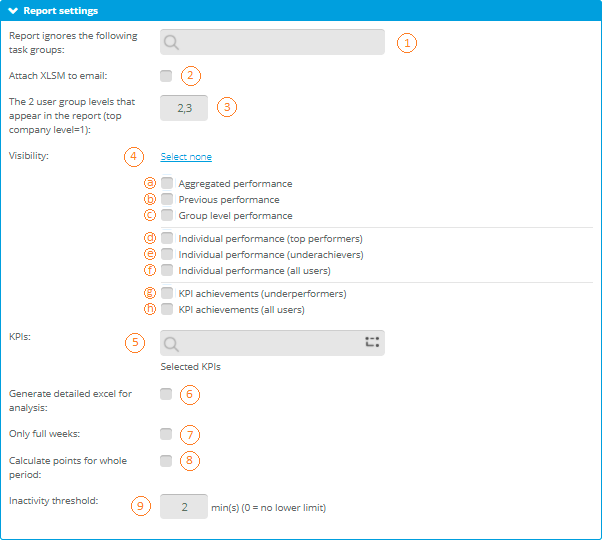This screenshot has height=540, width=602.
Task: Toggle the Only full weeks checkbox
Action: click(166, 434)
